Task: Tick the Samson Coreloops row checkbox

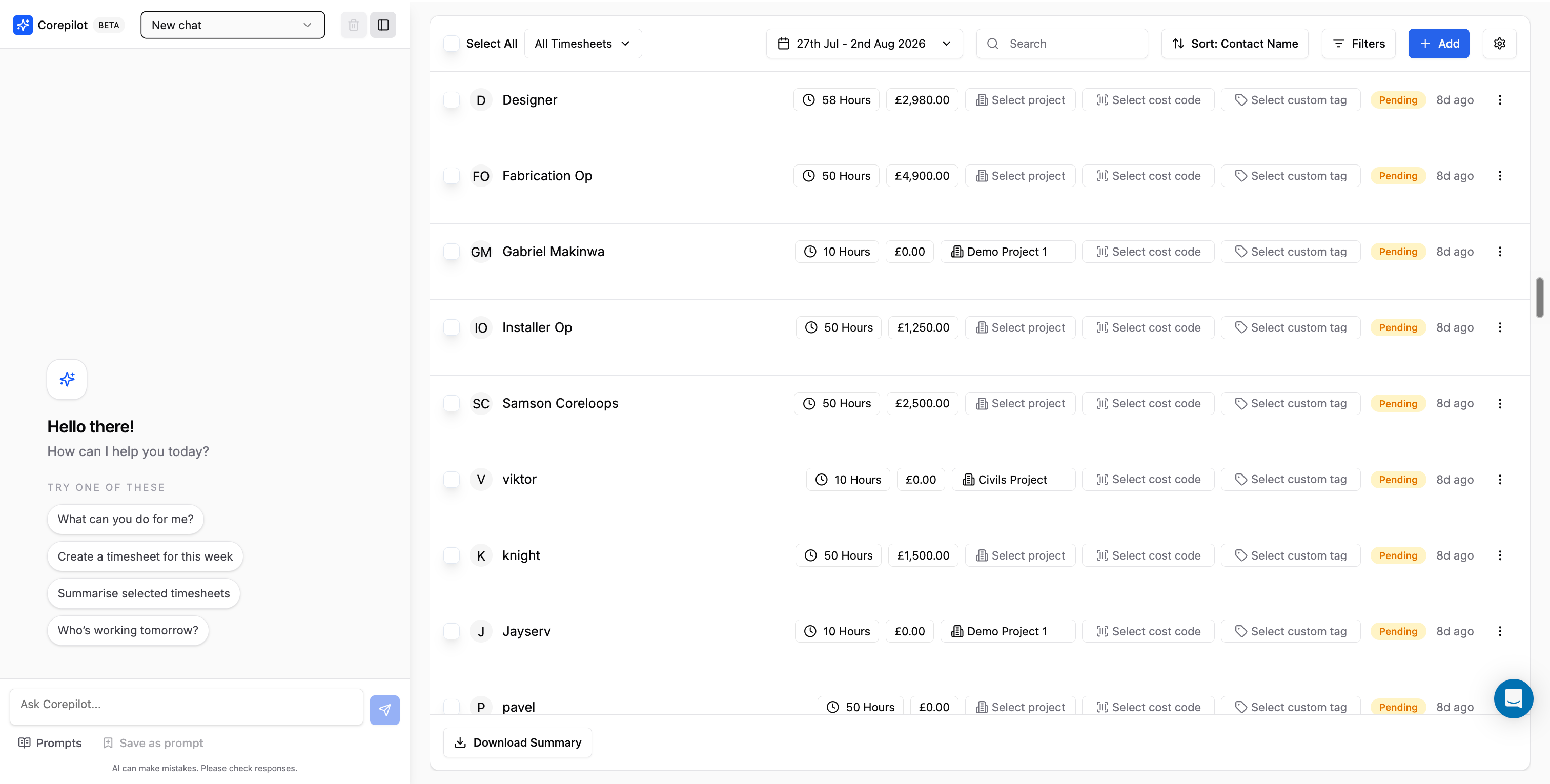Action: click(x=451, y=403)
